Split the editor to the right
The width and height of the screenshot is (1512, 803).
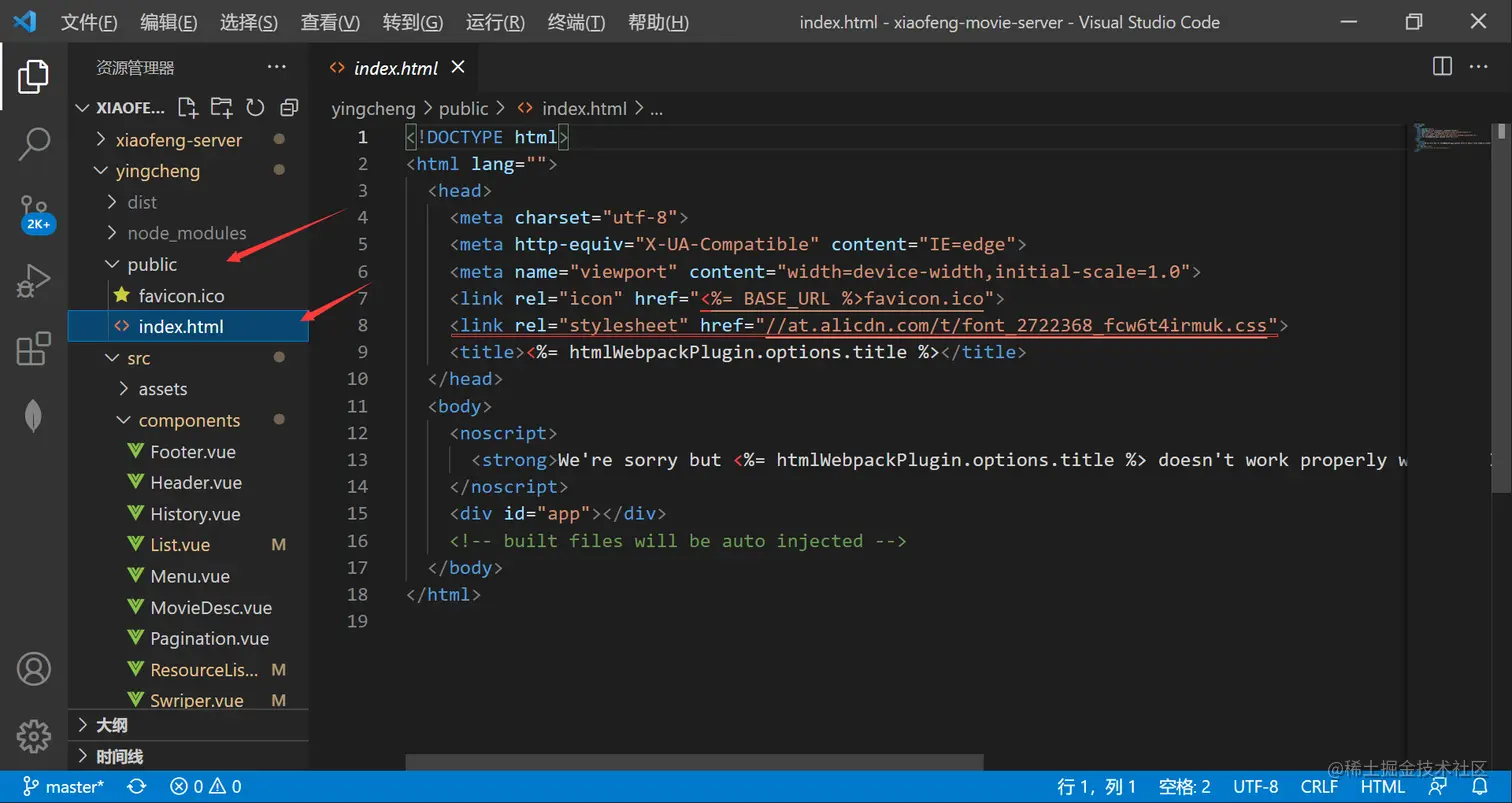click(x=1442, y=66)
